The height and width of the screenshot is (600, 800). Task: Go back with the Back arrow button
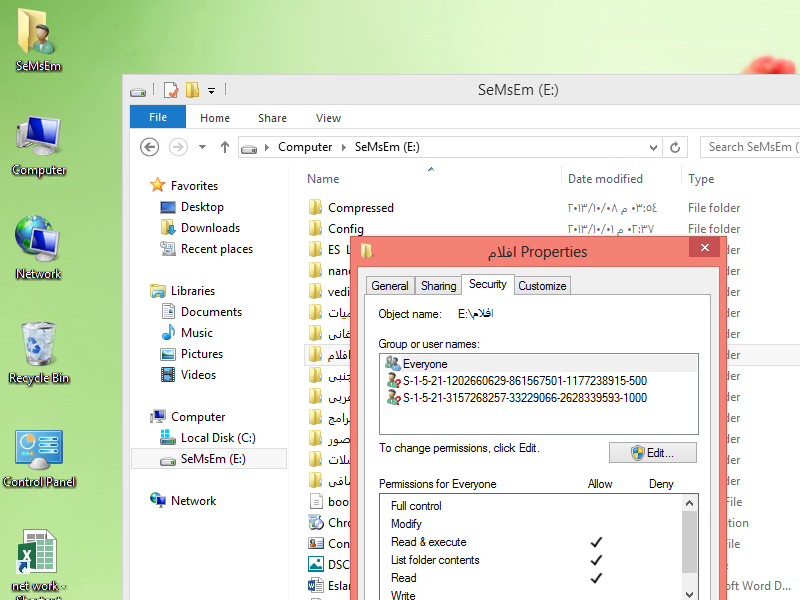[149, 147]
